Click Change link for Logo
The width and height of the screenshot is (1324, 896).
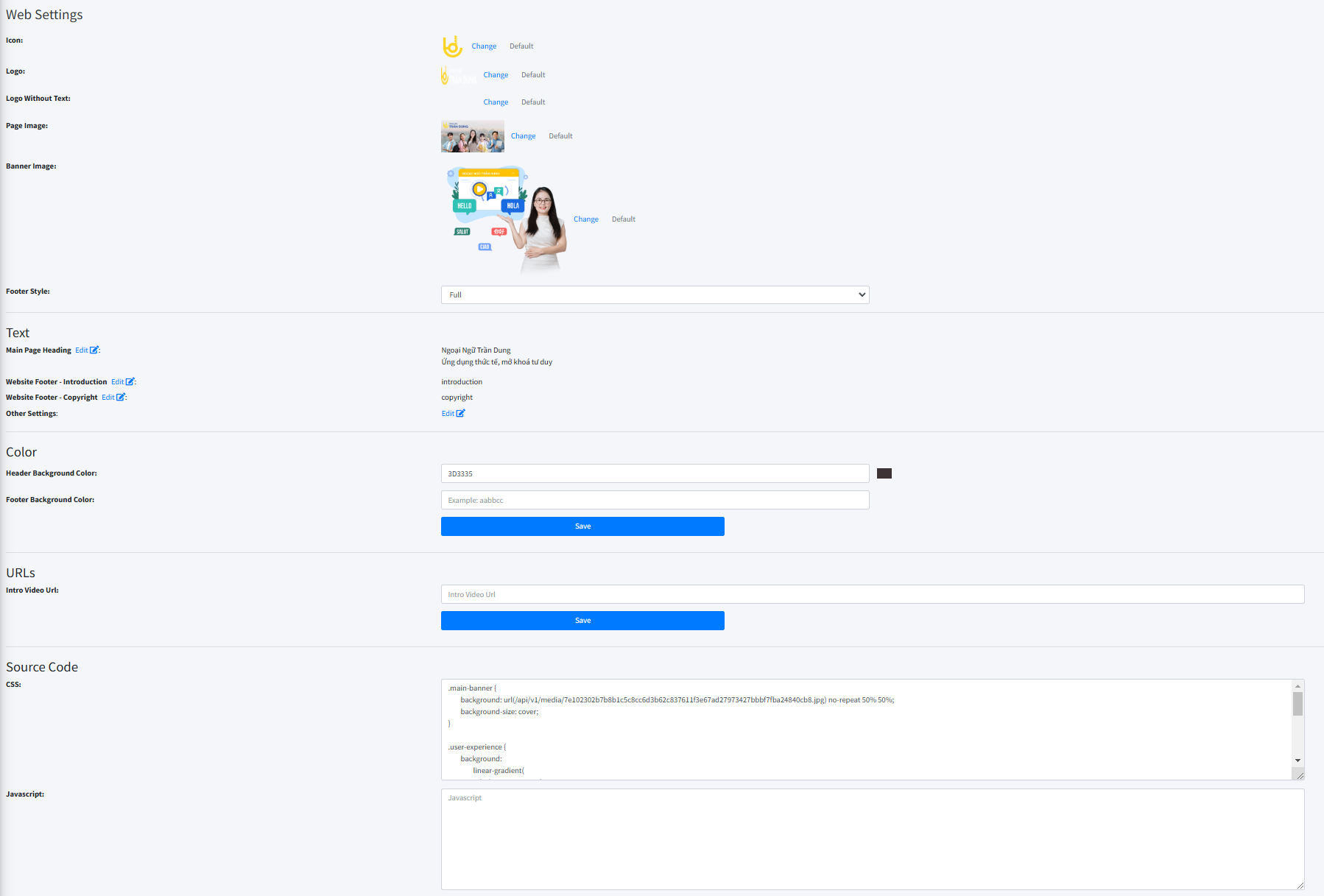coord(496,75)
